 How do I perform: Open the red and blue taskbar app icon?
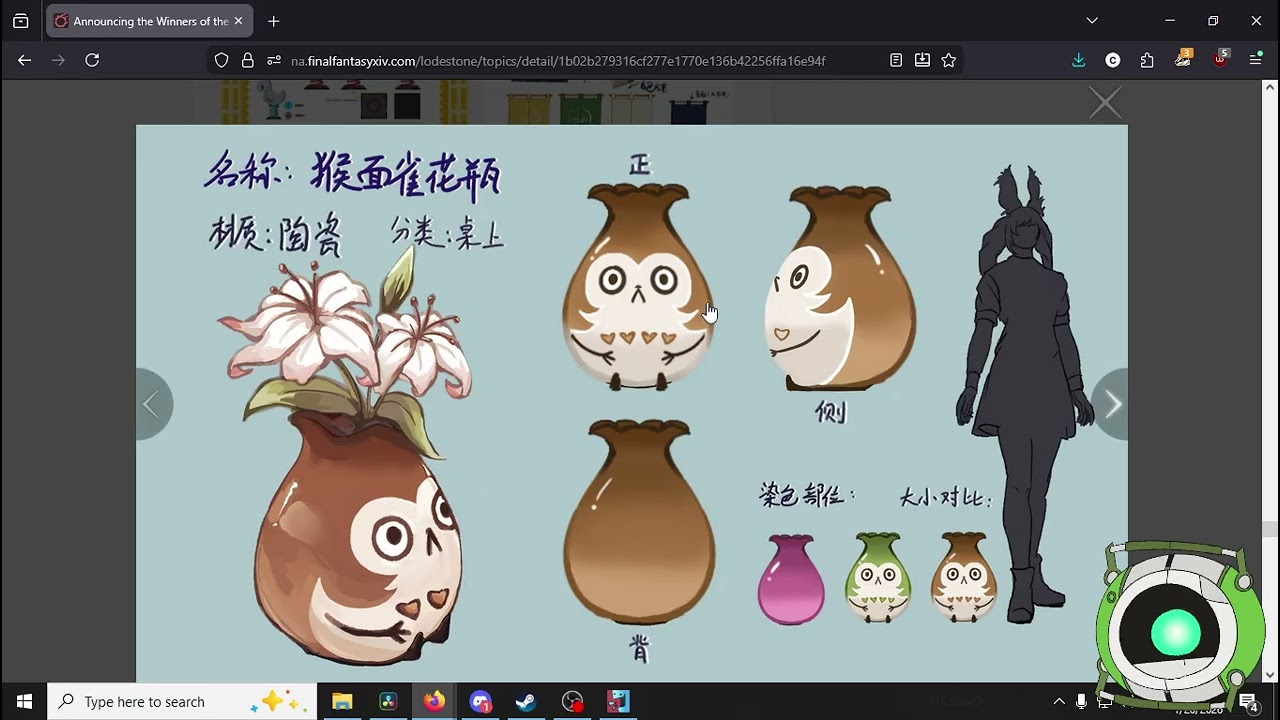click(x=618, y=702)
